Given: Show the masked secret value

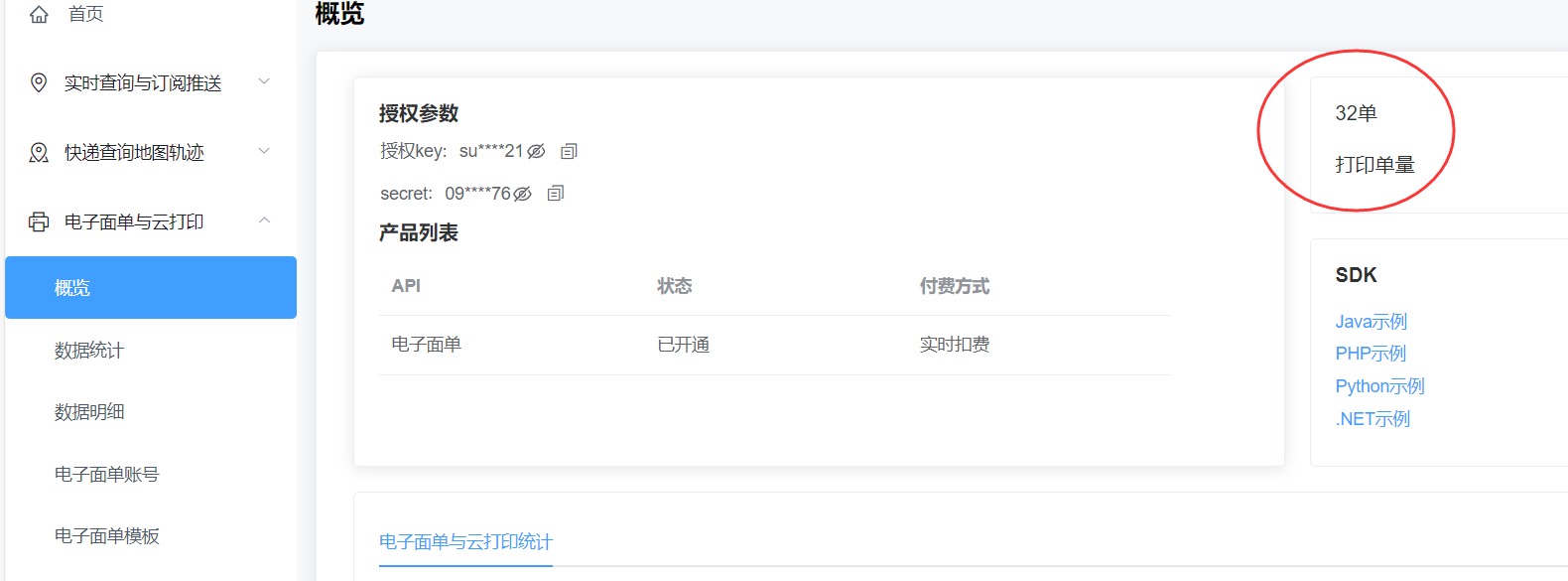Looking at the screenshot, I should tap(523, 194).
